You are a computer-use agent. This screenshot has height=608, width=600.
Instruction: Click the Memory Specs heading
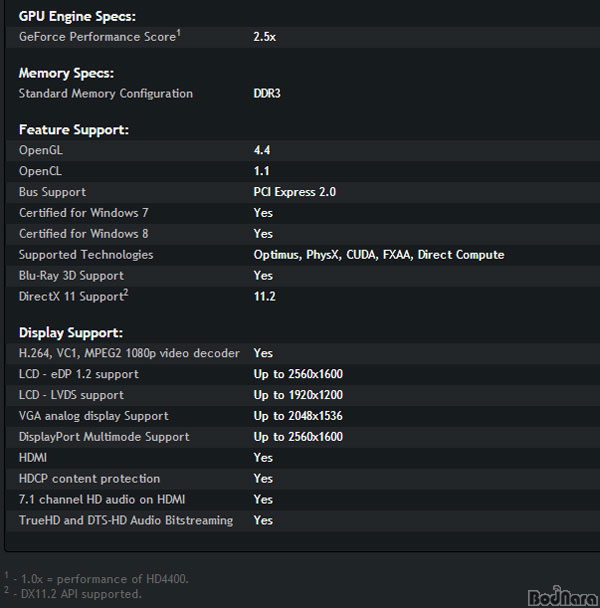coord(66,73)
